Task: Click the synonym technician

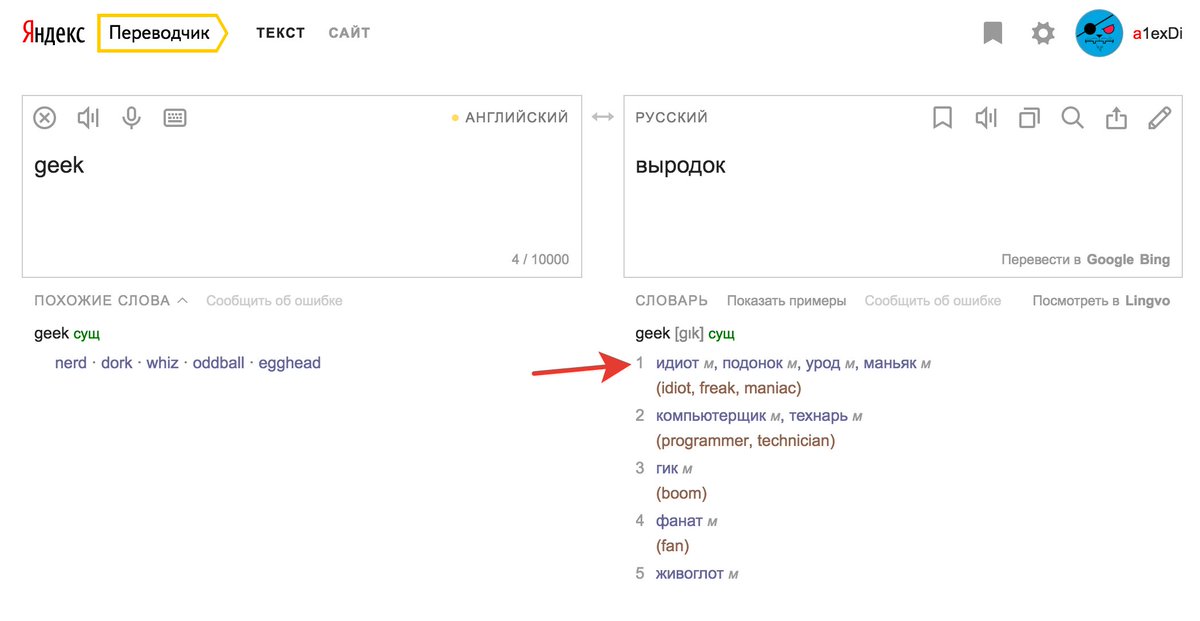Action: click(x=793, y=440)
